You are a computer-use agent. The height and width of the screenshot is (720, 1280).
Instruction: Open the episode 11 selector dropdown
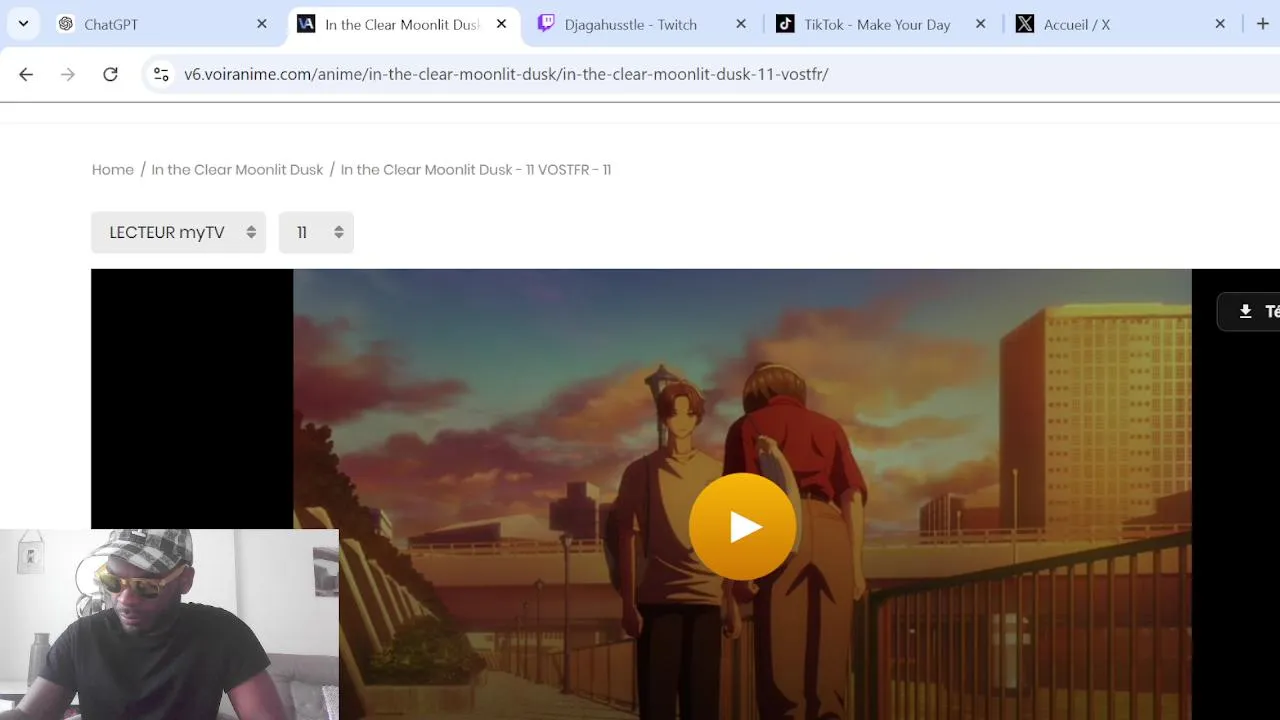(x=316, y=232)
